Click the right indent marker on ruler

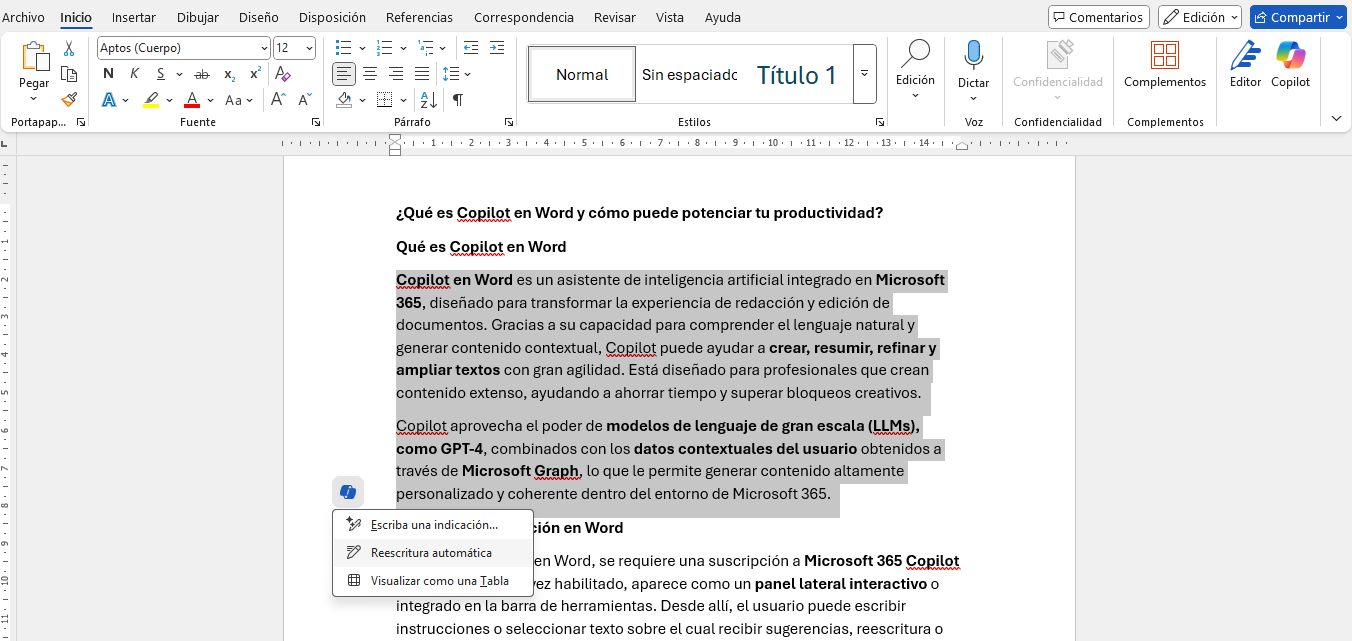[961, 146]
